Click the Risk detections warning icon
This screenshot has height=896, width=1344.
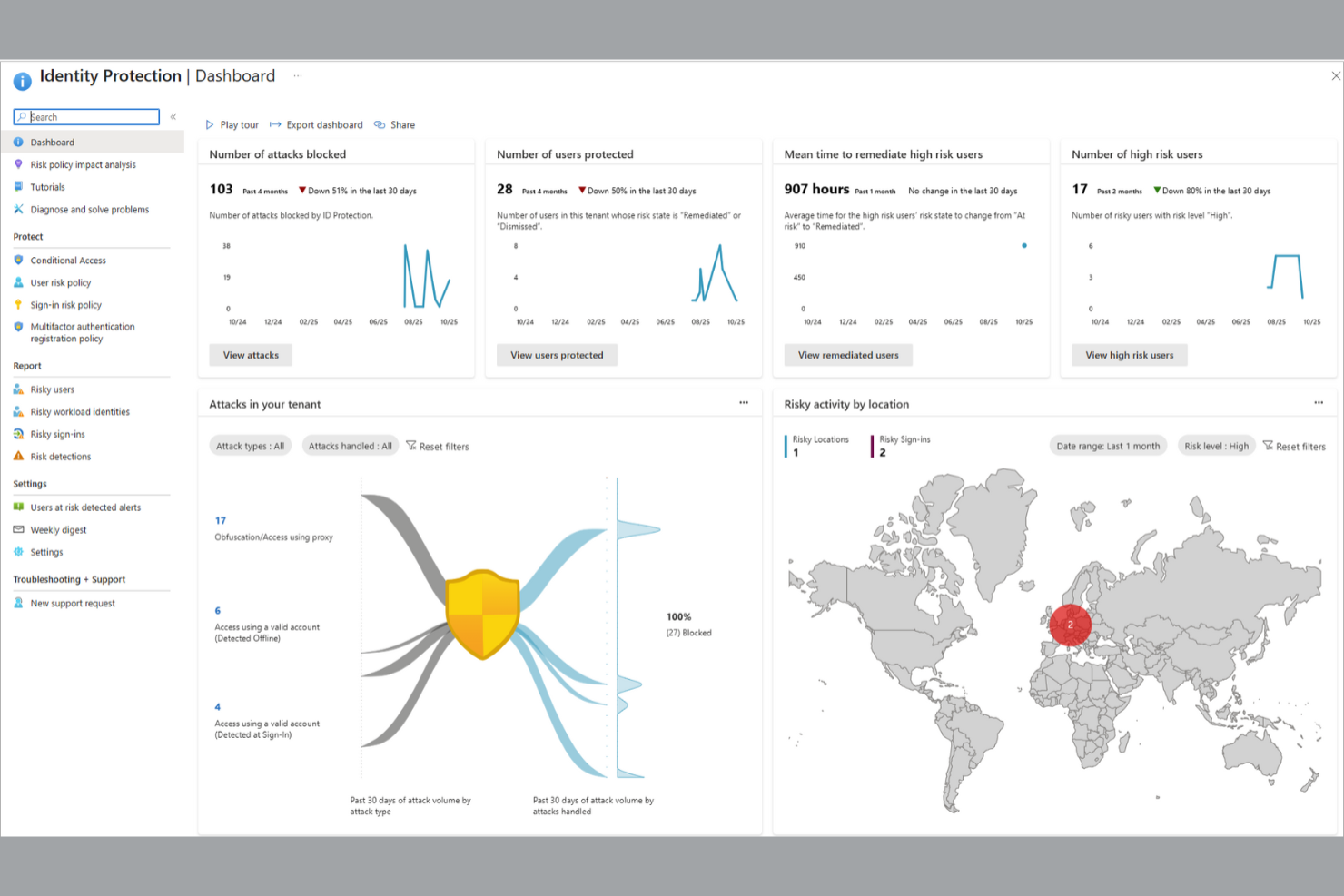point(18,457)
